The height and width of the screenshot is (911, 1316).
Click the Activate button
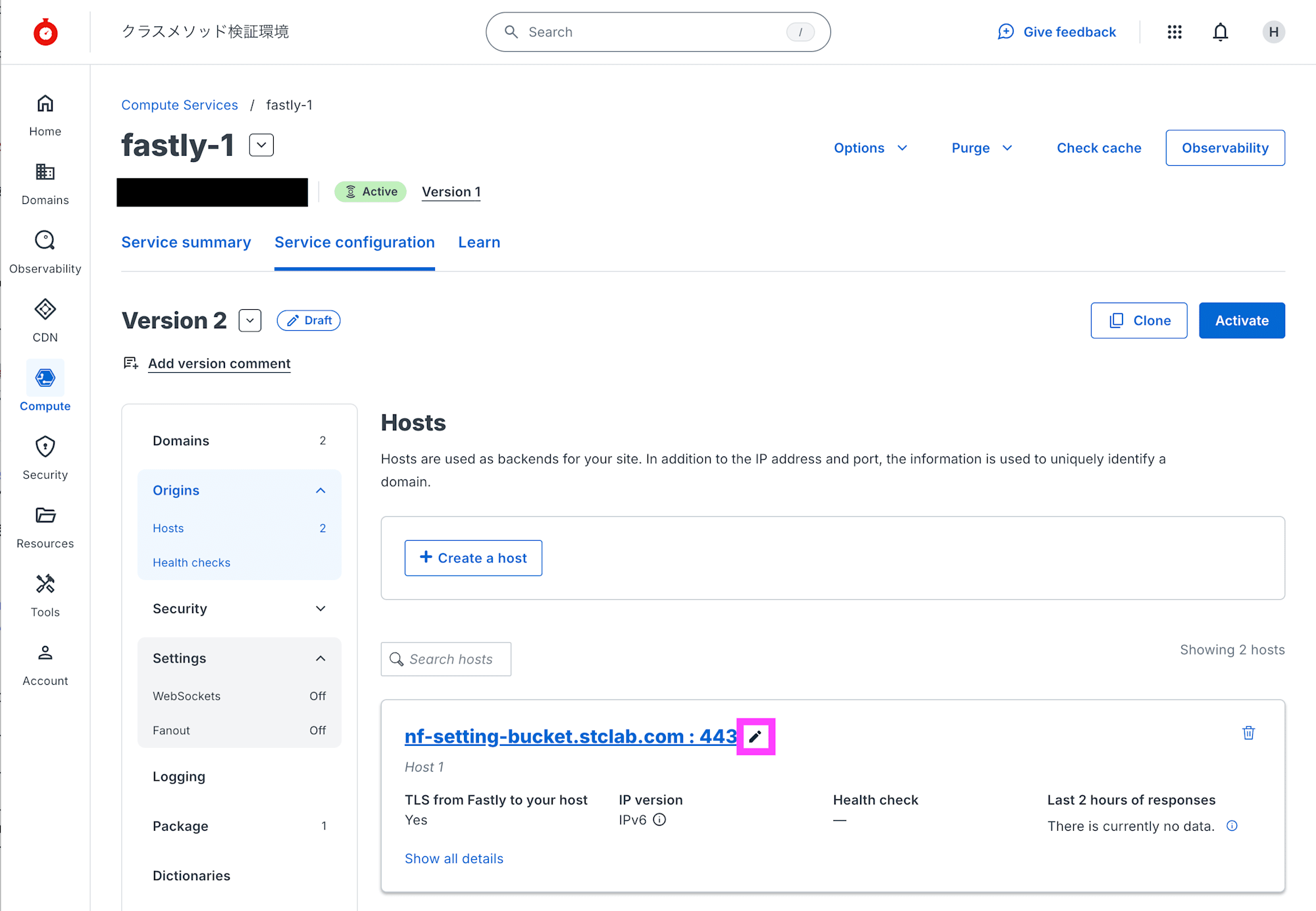(1241, 320)
